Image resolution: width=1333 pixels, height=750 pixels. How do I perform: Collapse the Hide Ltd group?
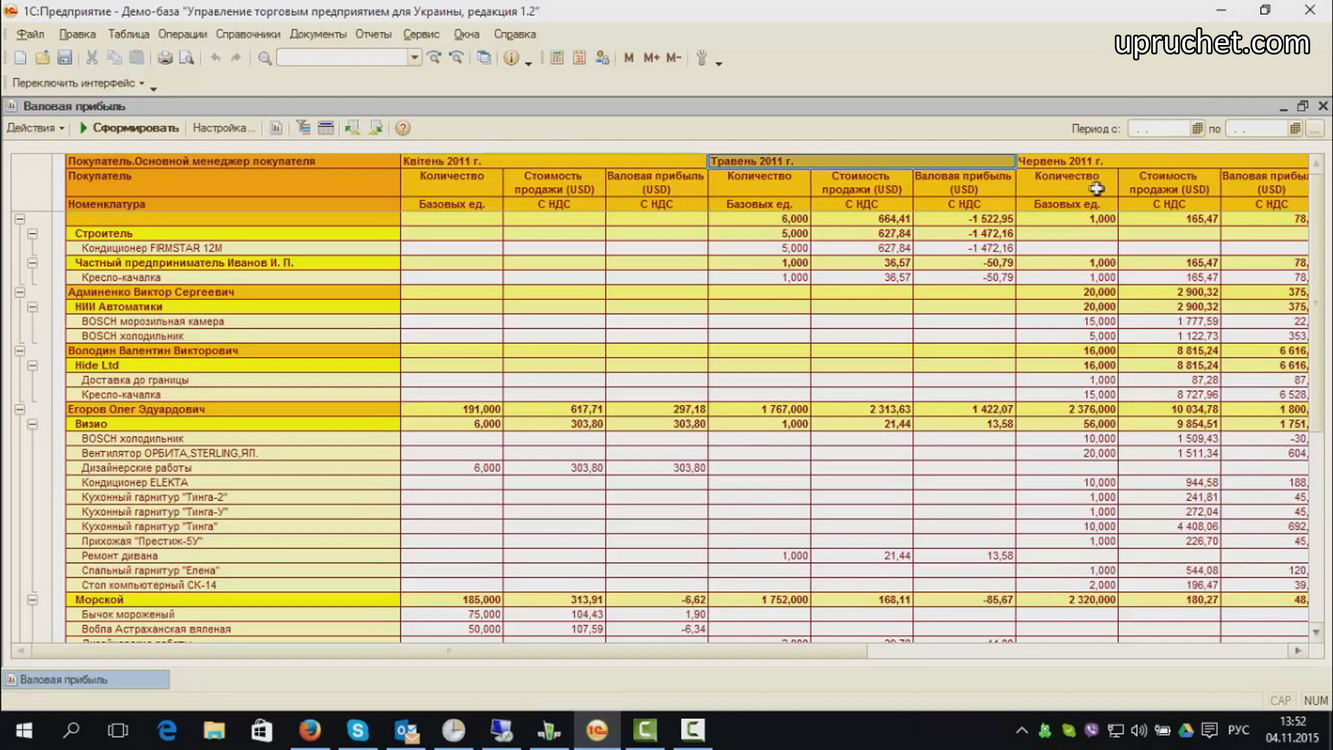click(x=32, y=366)
